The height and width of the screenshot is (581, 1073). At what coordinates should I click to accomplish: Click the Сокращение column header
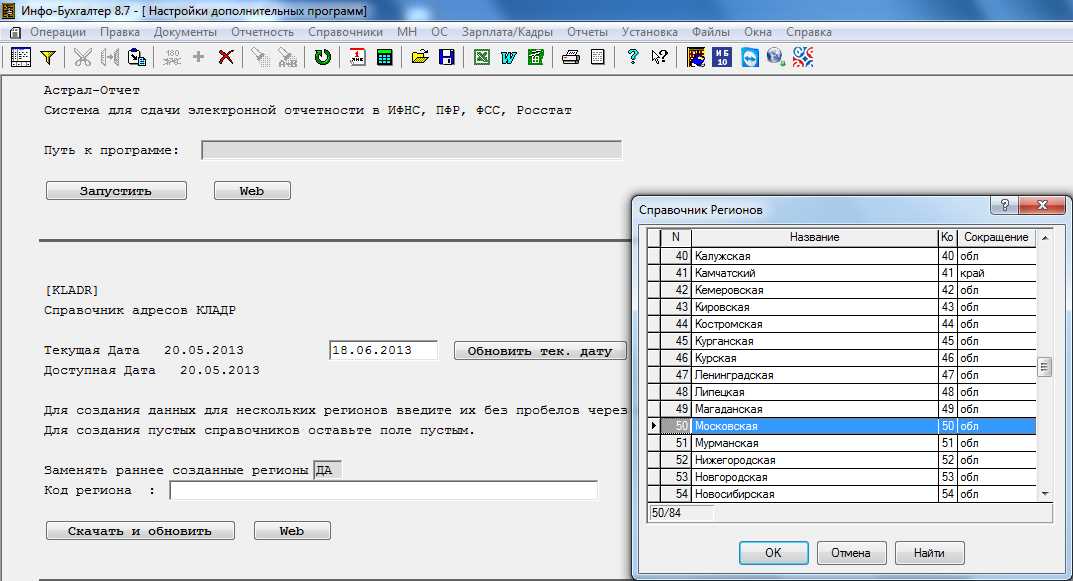[x=996, y=237]
